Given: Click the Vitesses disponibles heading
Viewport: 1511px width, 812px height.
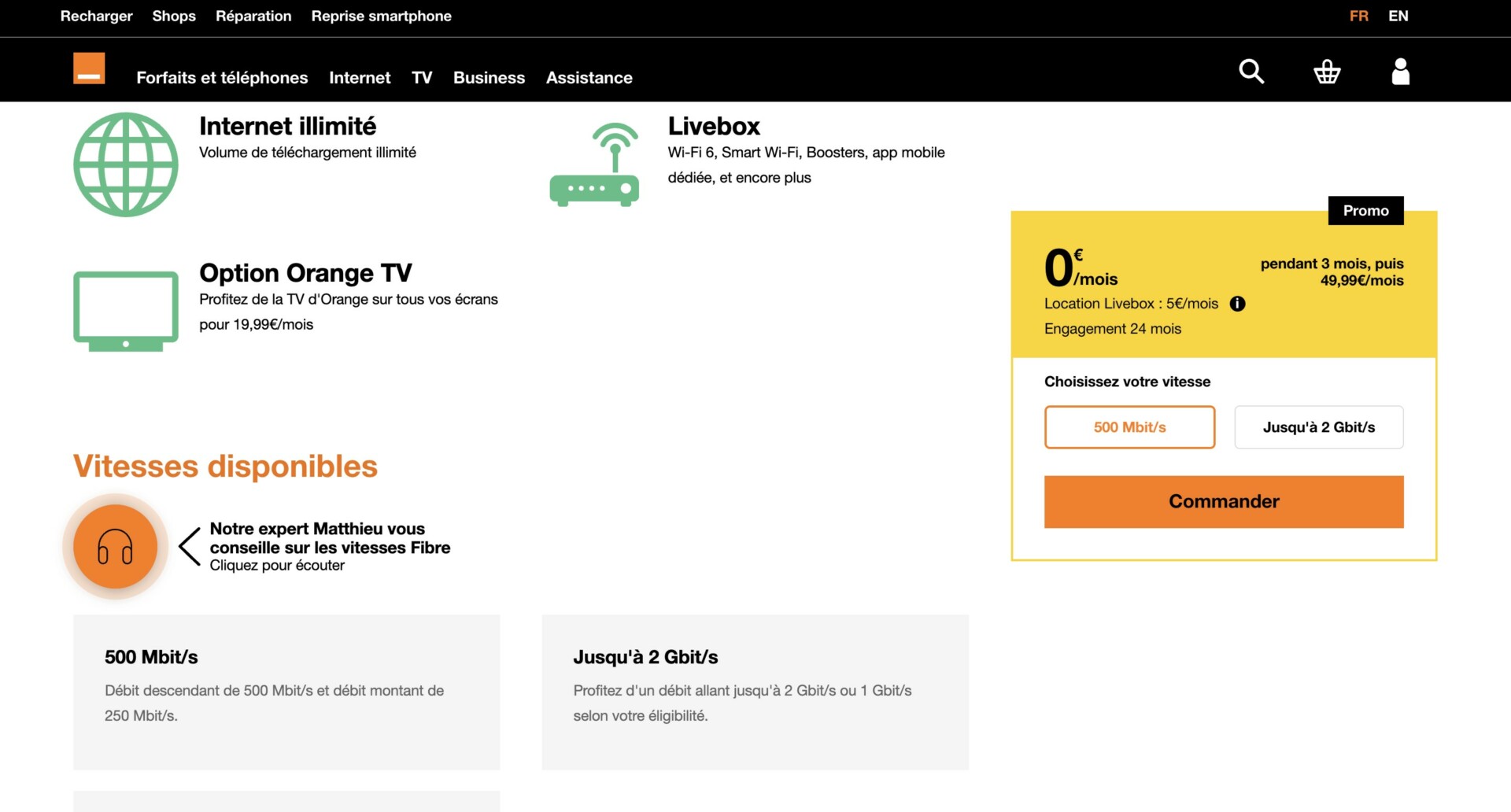Looking at the screenshot, I should tap(225, 467).
